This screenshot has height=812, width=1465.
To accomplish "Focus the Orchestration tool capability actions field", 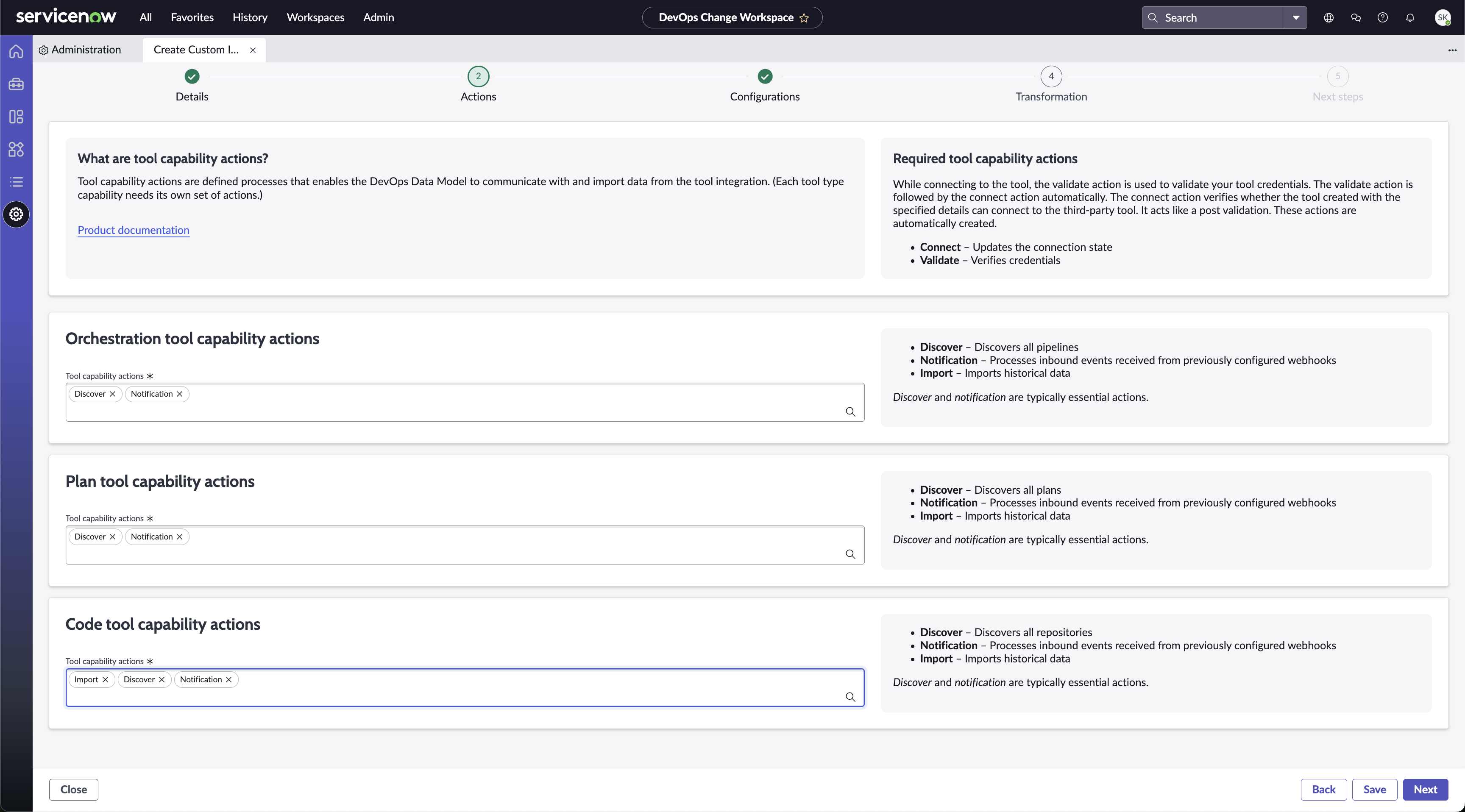I will tap(465, 403).
